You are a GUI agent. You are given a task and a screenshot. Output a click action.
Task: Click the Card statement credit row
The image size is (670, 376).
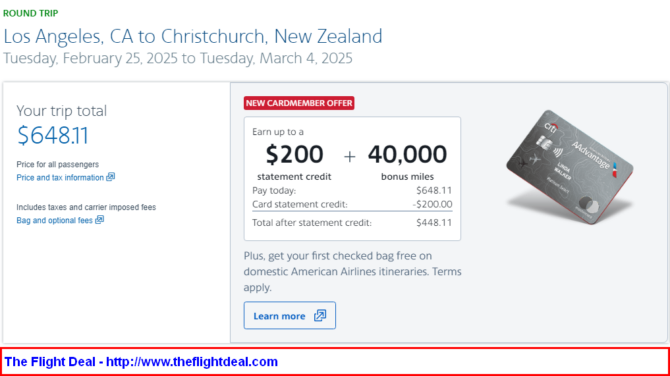pyautogui.click(x=352, y=204)
